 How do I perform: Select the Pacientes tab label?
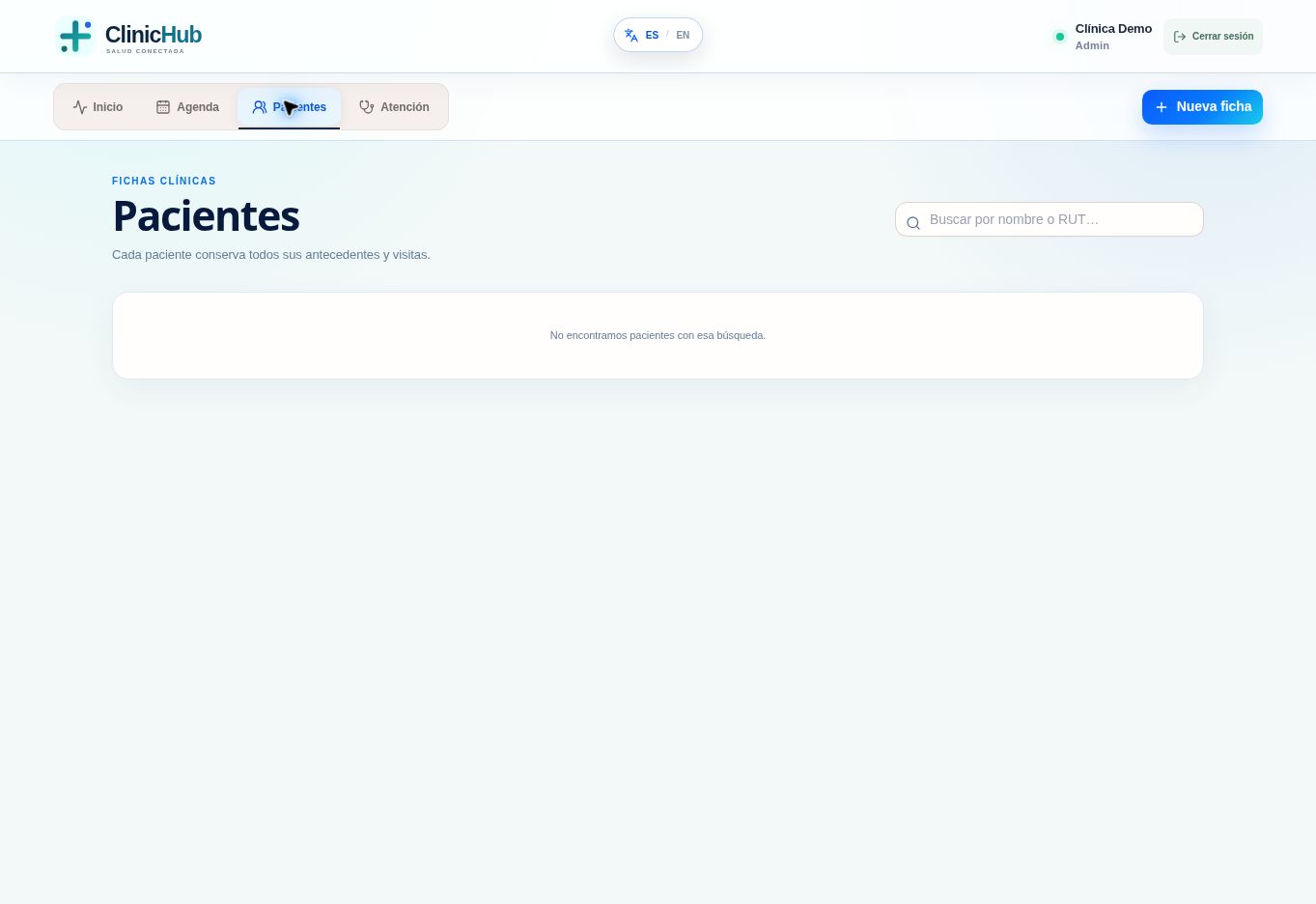(299, 107)
